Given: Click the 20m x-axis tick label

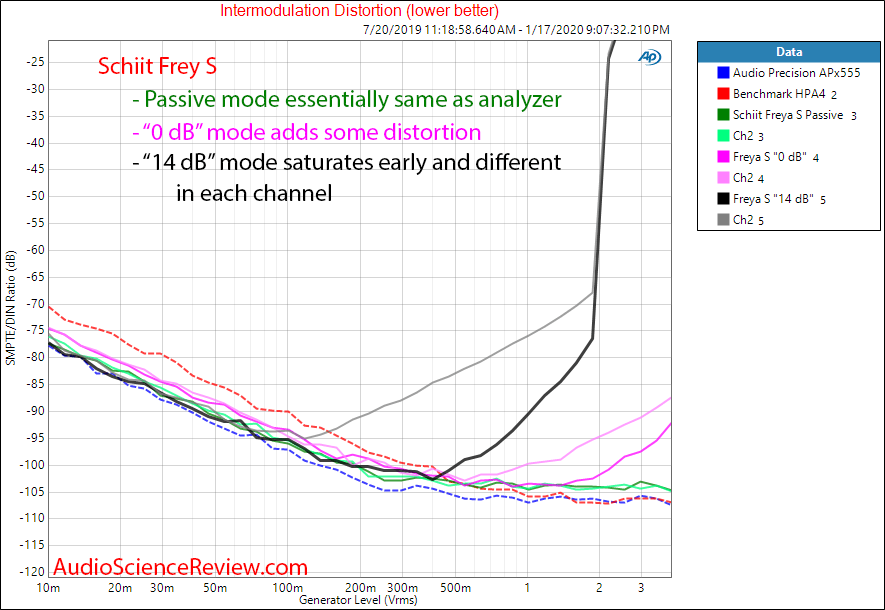Looking at the screenshot, I should click(120, 588).
